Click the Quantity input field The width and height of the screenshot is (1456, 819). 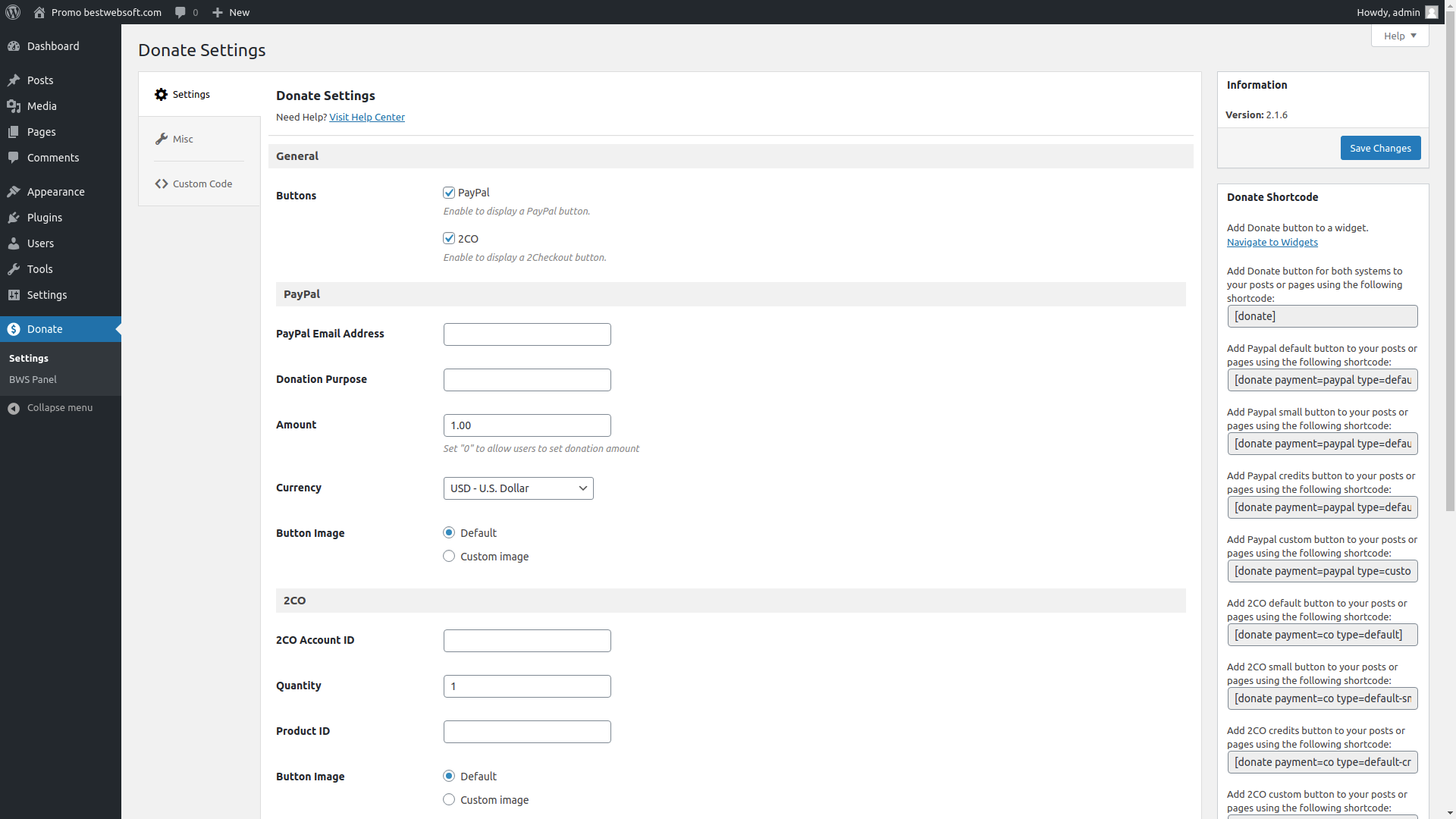click(x=527, y=686)
